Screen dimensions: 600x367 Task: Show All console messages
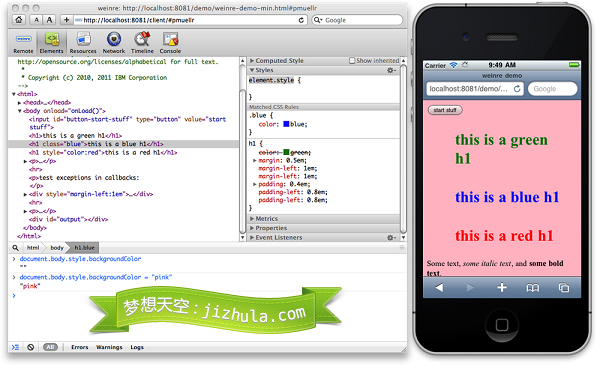[x=50, y=347]
